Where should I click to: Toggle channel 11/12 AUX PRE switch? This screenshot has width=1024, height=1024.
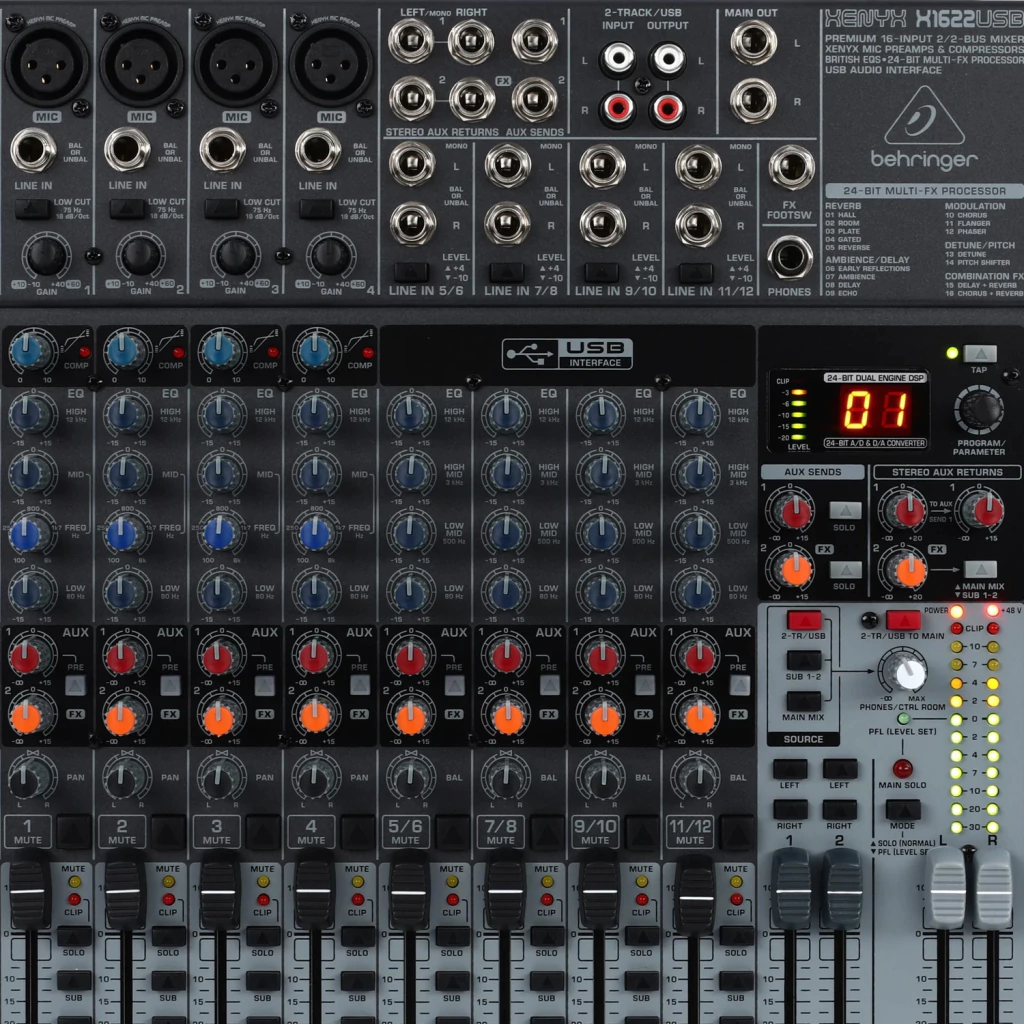point(739,685)
